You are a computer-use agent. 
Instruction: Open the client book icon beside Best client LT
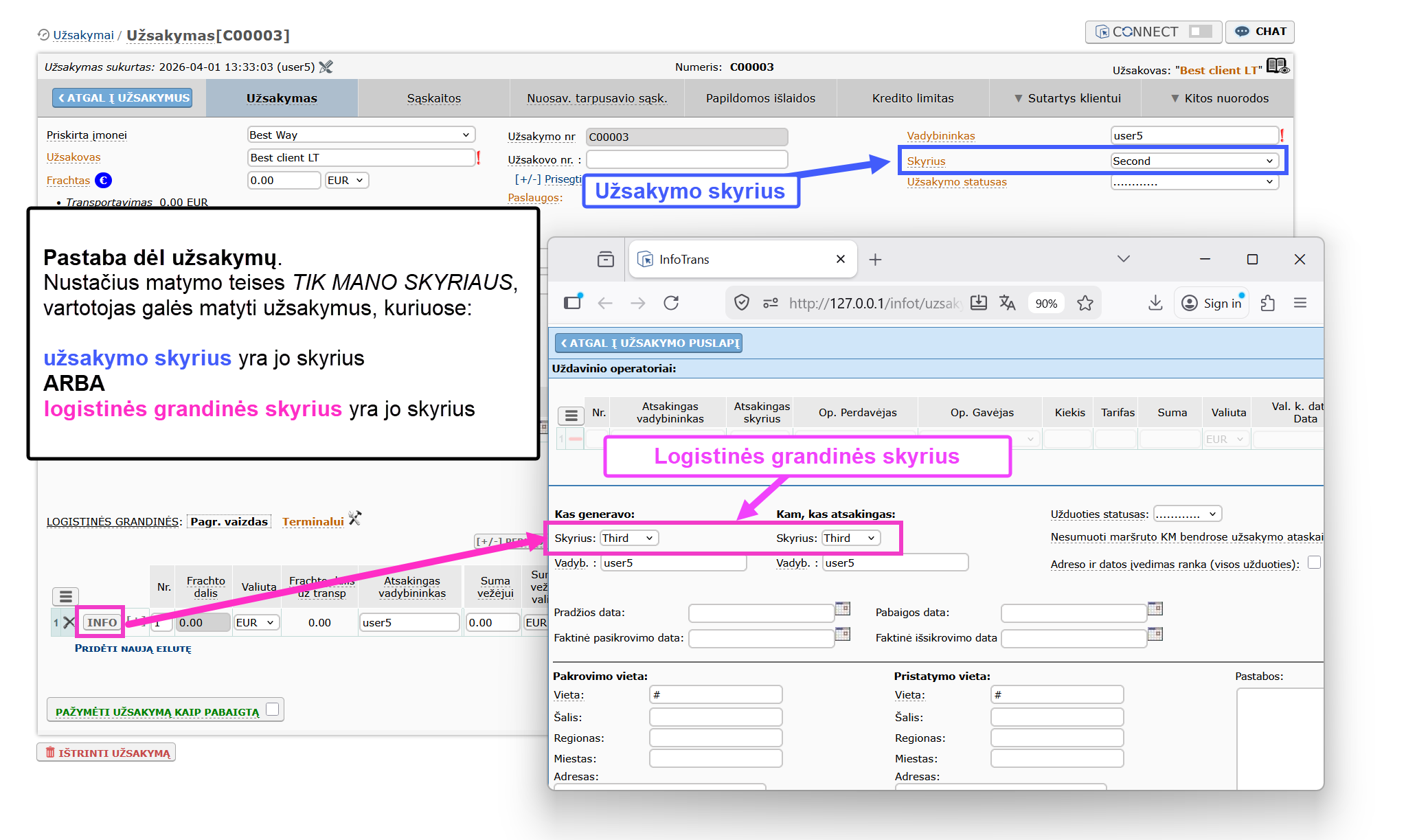tap(1278, 67)
